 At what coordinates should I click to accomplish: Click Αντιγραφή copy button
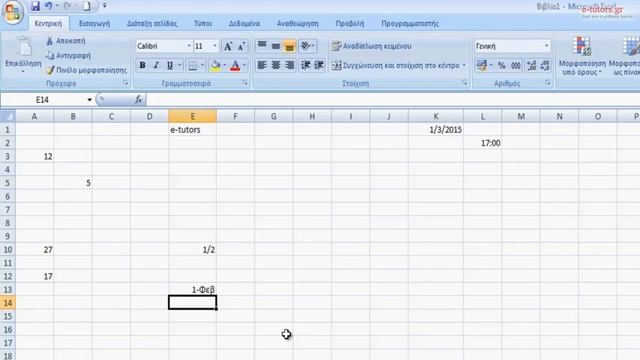coord(68,56)
